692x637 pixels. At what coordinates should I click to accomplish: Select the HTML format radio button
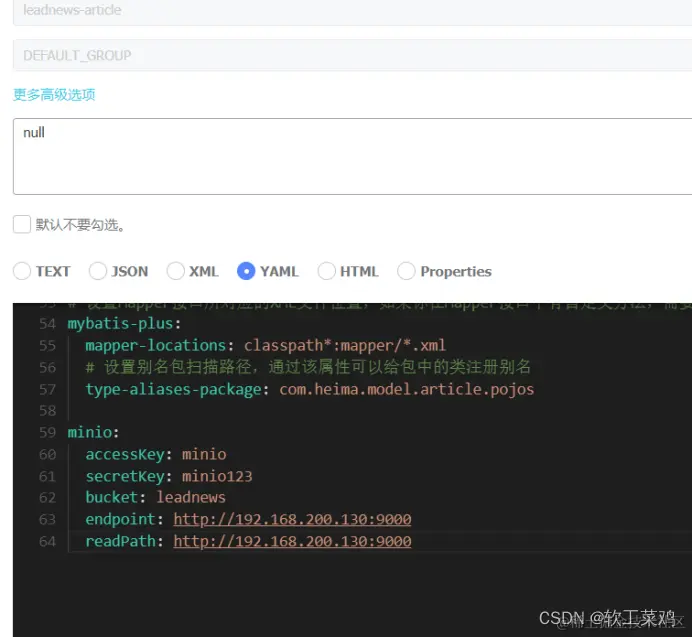click(x=326, y=271)
